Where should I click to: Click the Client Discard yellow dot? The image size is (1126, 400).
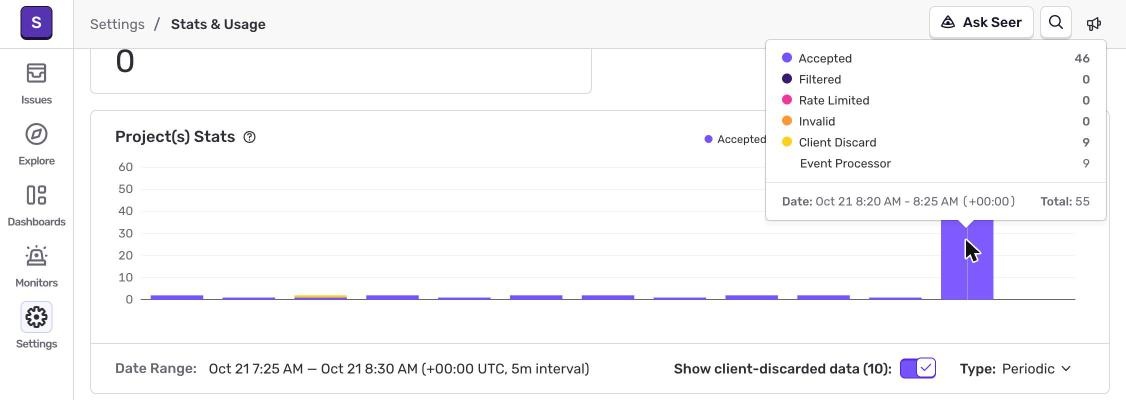[x=787, y=141]
